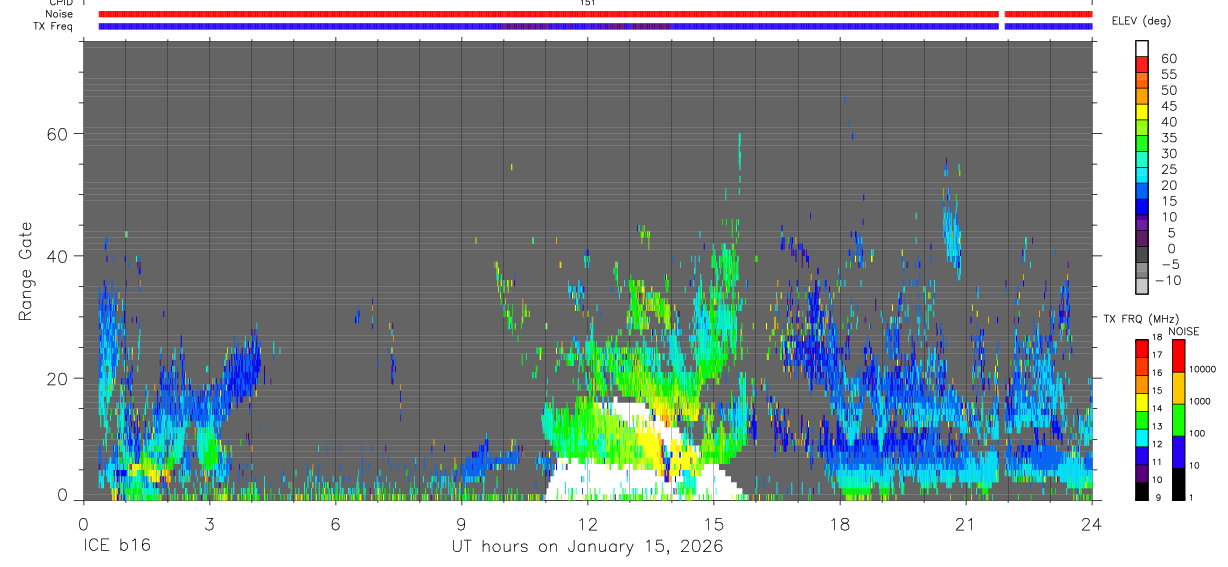This screenshot has width=1228, height=567.
Task: Click the 60 value on ELEV legend
Action: (x=1168, y=59)
